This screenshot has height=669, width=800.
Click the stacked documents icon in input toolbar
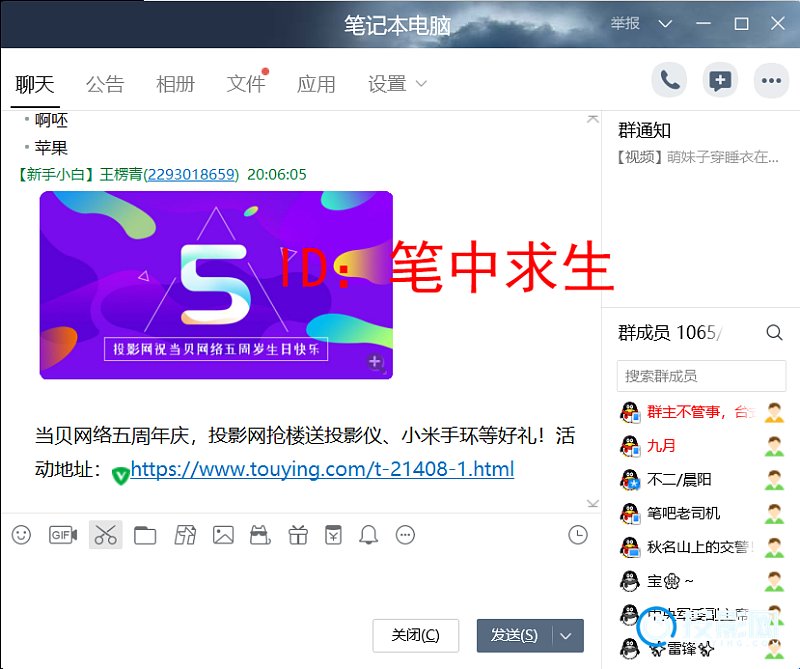(x=185, y=535)
